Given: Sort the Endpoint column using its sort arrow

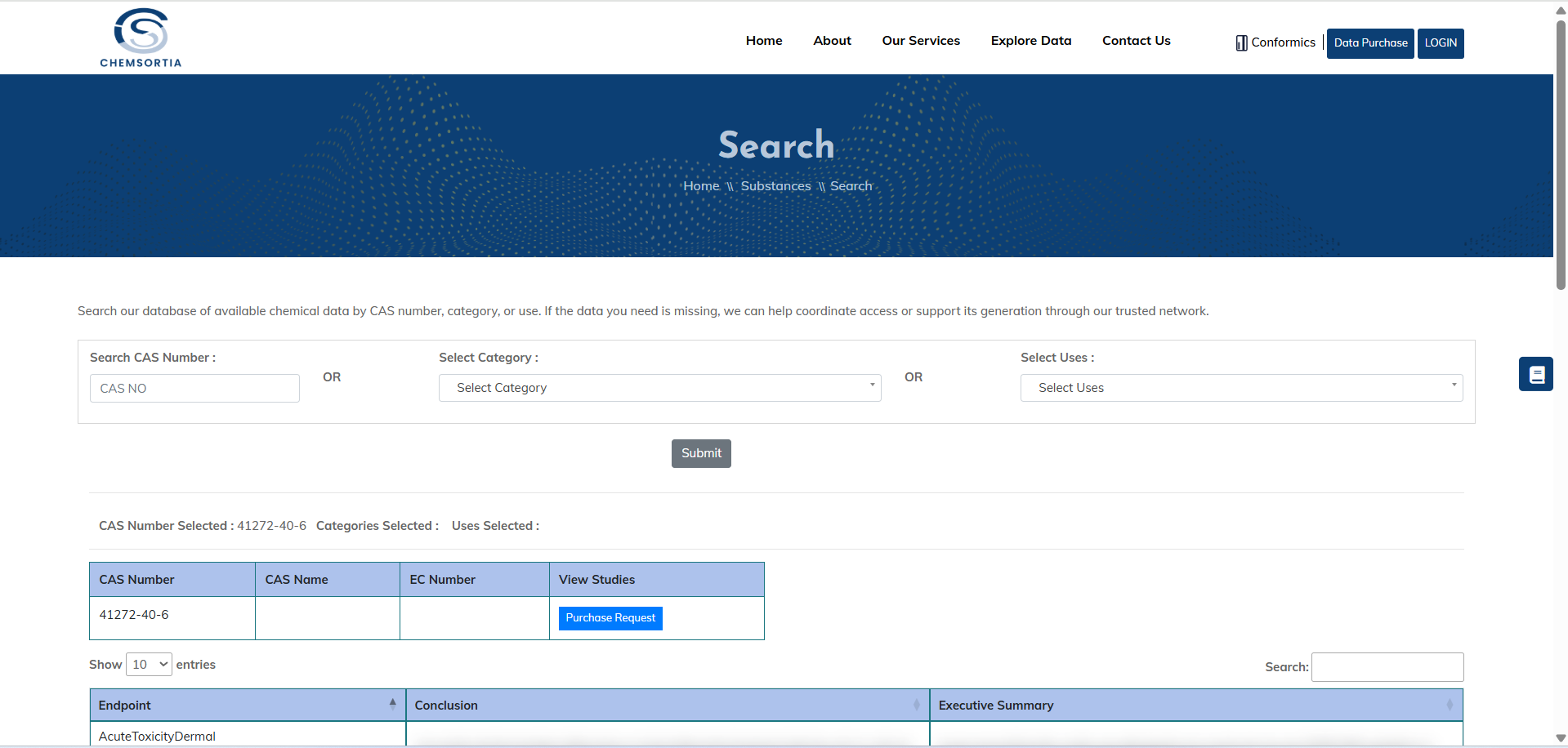Looking at the screenshot, I should pyautogui.click(x=393, y=703).
